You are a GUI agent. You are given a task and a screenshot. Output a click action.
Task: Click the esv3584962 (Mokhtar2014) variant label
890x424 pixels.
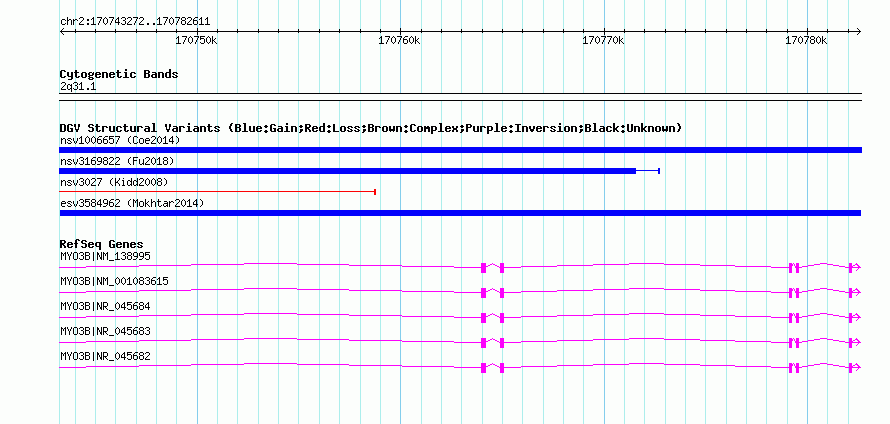[x=132, y=203]
